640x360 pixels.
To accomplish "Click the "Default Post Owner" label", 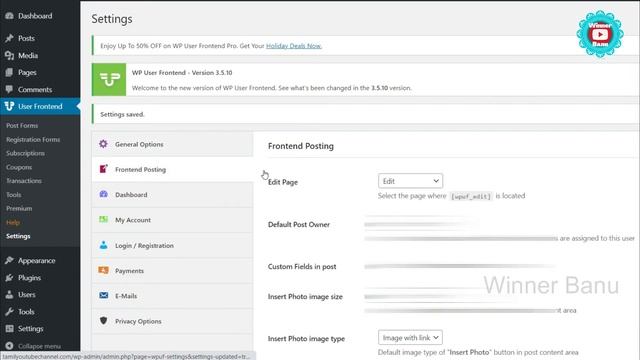I will tap(299, 224).
